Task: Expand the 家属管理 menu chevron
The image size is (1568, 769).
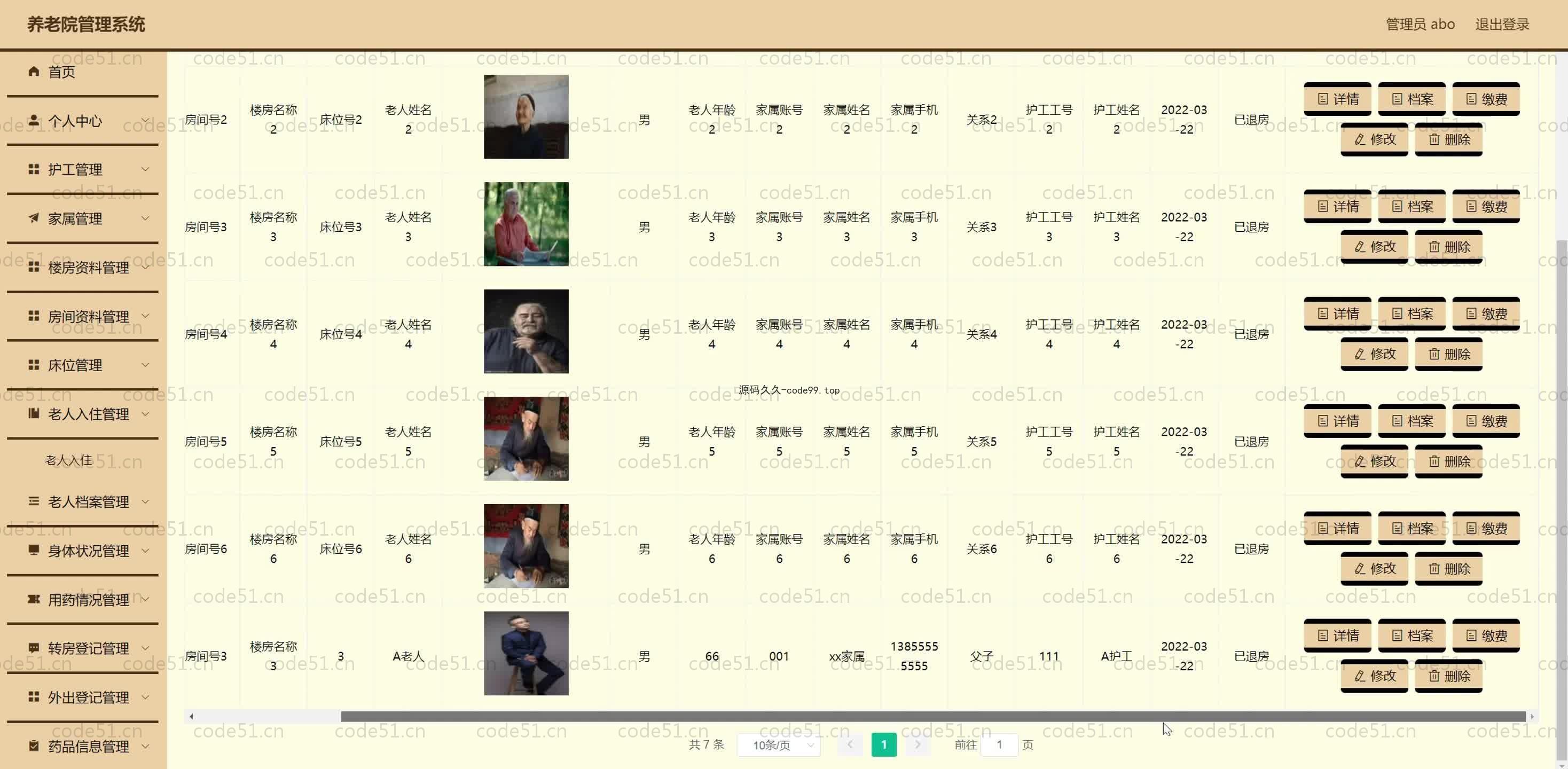Action: click(x=145, y=218)
